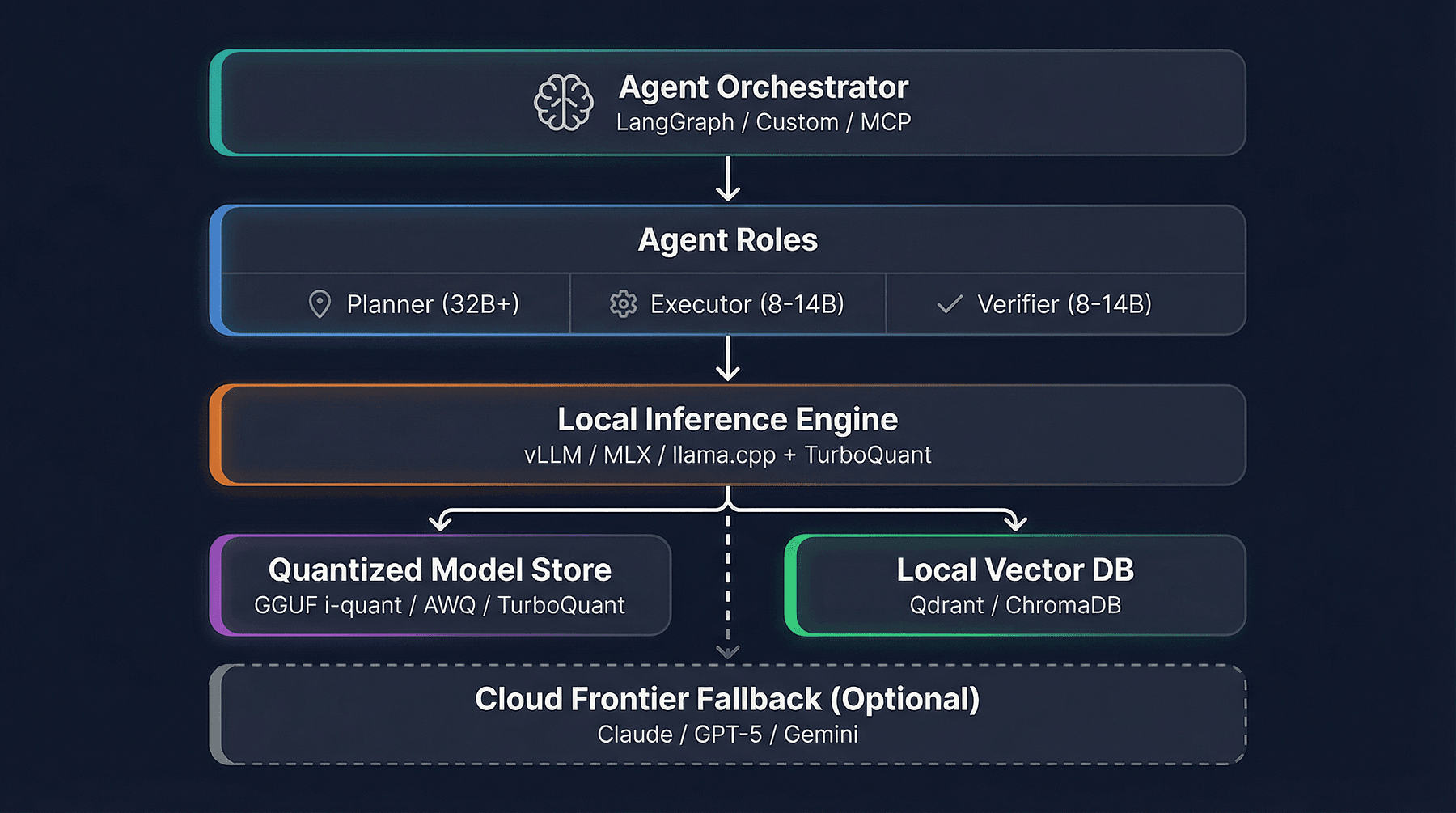Click the Qdrant / ChromaDB label
This screenshot has width=1456, height=813.
click(1015, 604)
